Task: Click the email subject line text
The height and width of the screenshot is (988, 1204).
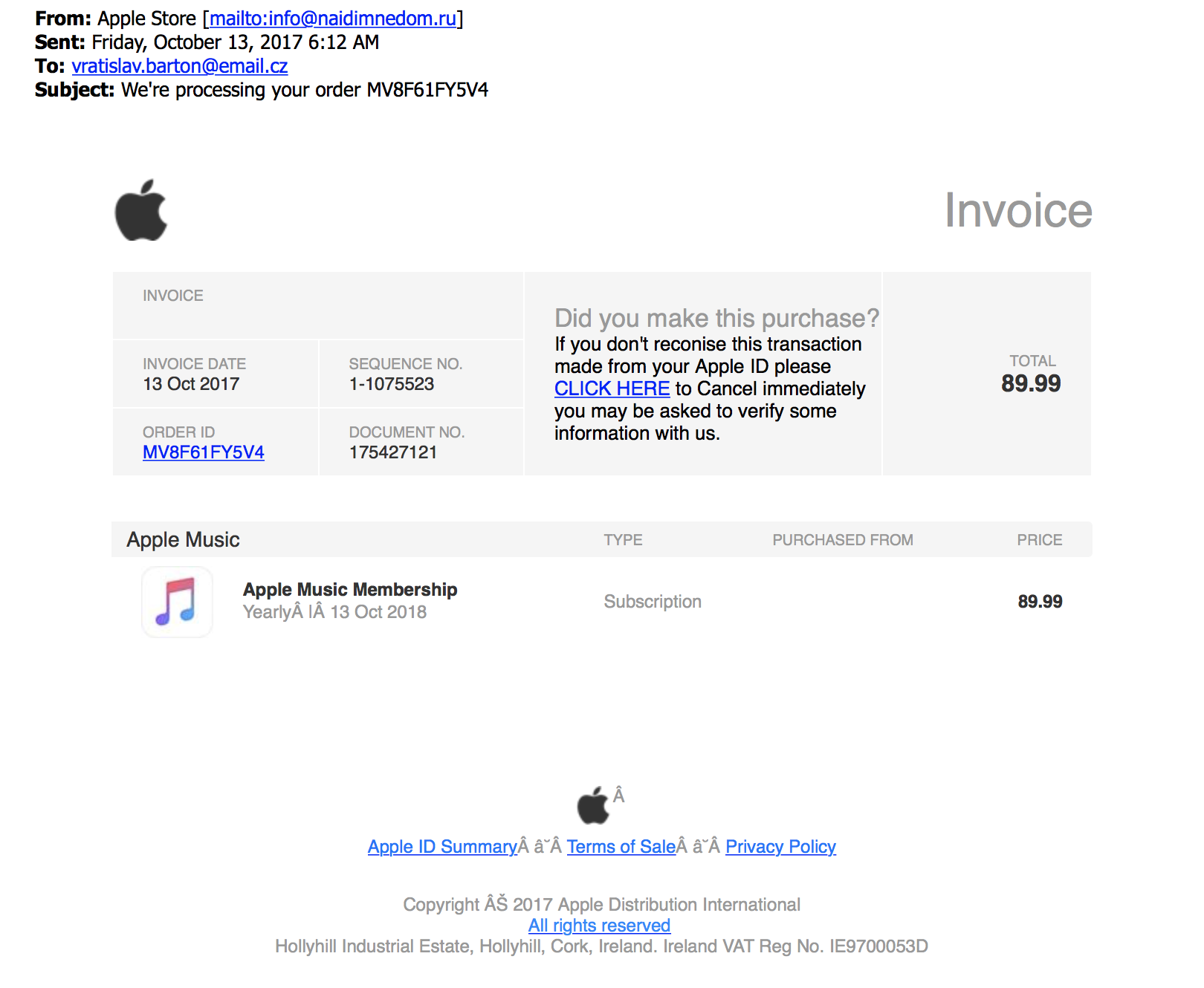Action: 305,90
